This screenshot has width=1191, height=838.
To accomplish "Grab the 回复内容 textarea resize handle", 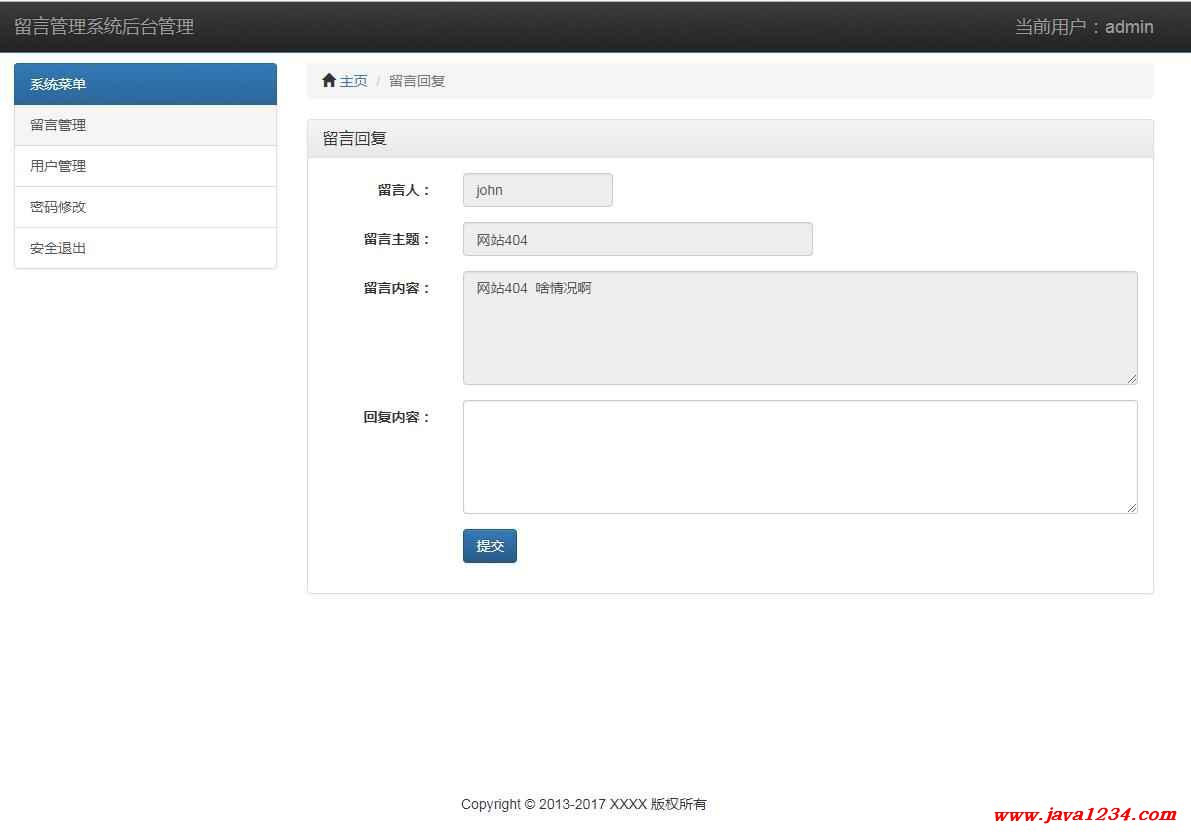I will [1132, 508].
